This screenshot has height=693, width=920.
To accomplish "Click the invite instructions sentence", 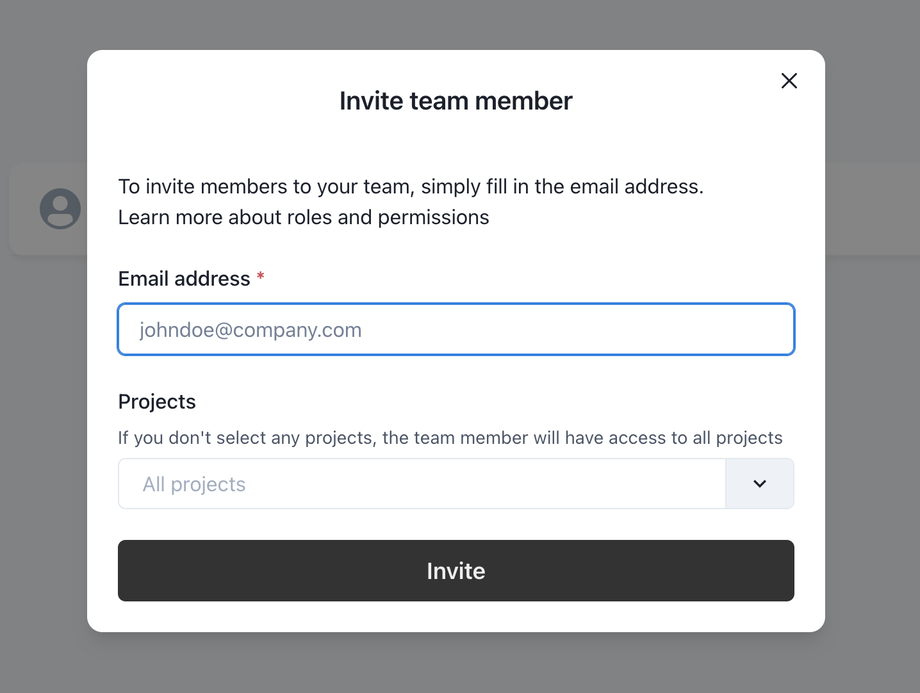I will click(411, 187).
